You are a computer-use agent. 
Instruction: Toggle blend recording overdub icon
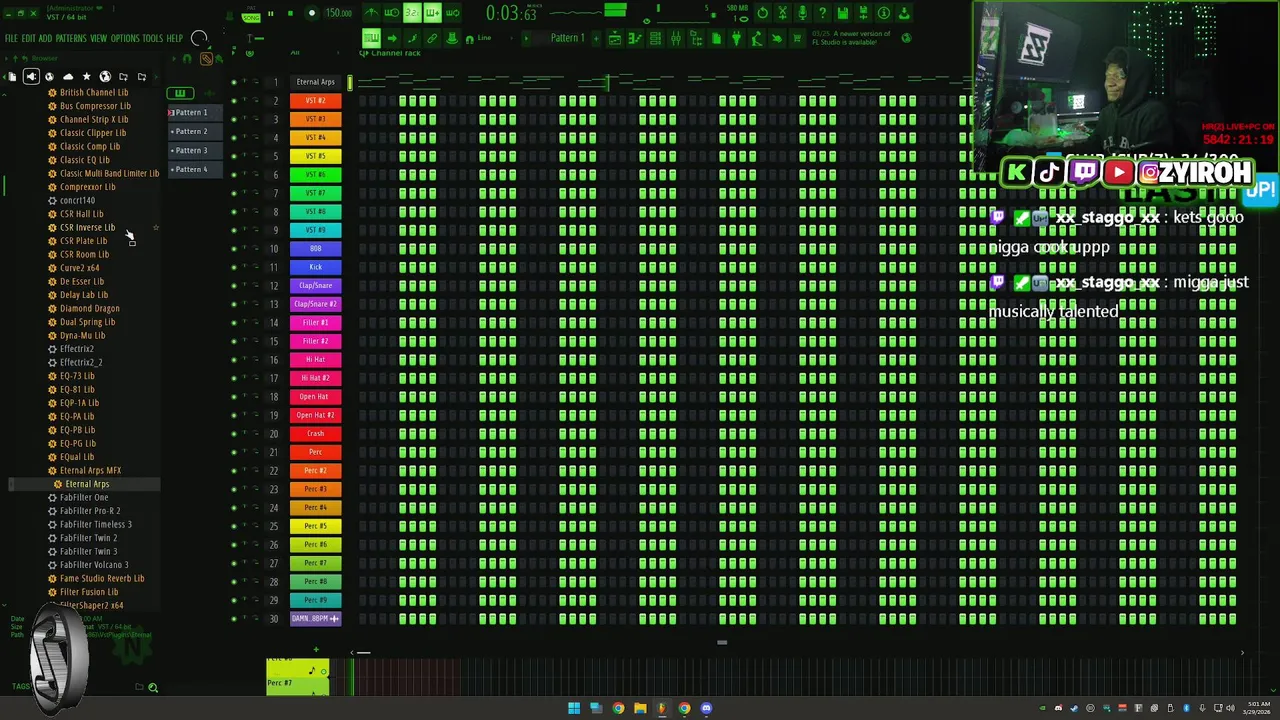432,13
